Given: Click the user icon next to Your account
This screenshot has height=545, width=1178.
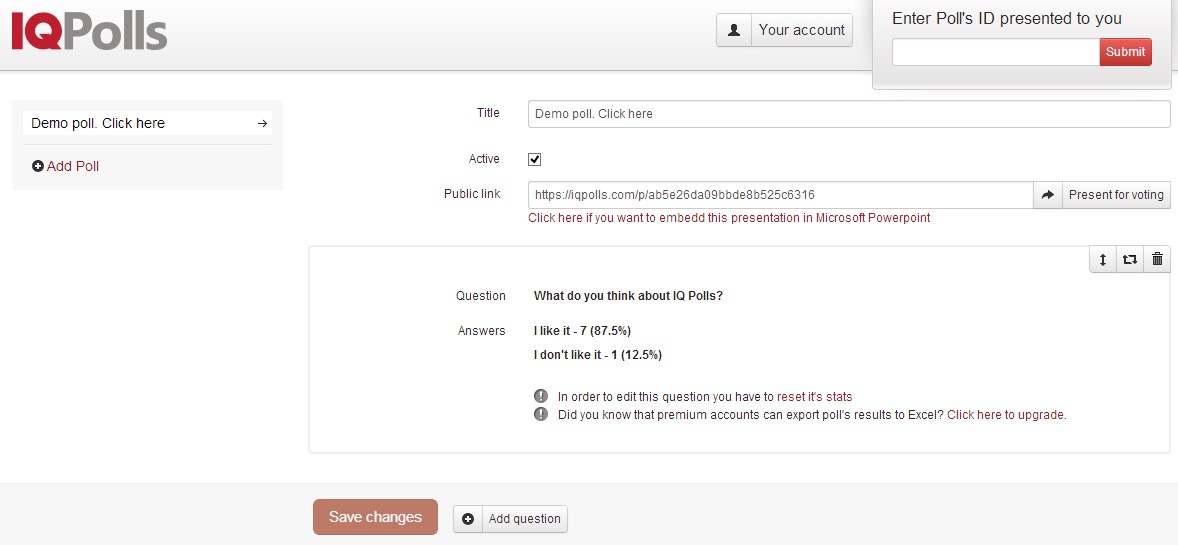Looking at the screenshot, I should tap(734, 30).
